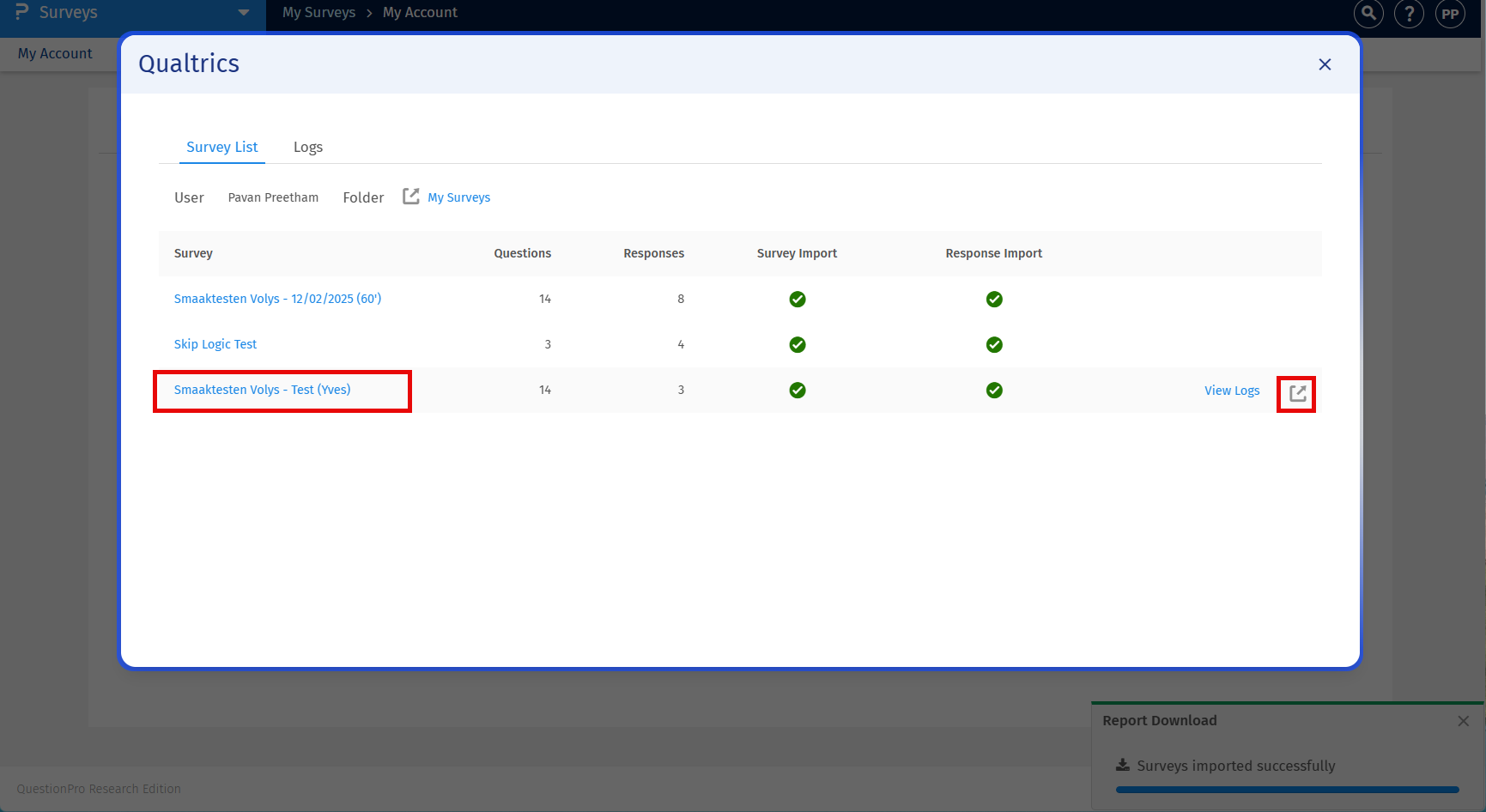Image resolution: width=1486 pixels, height=812 pixels.
Task: Click the Response Import column header
Action: [993, 253]
